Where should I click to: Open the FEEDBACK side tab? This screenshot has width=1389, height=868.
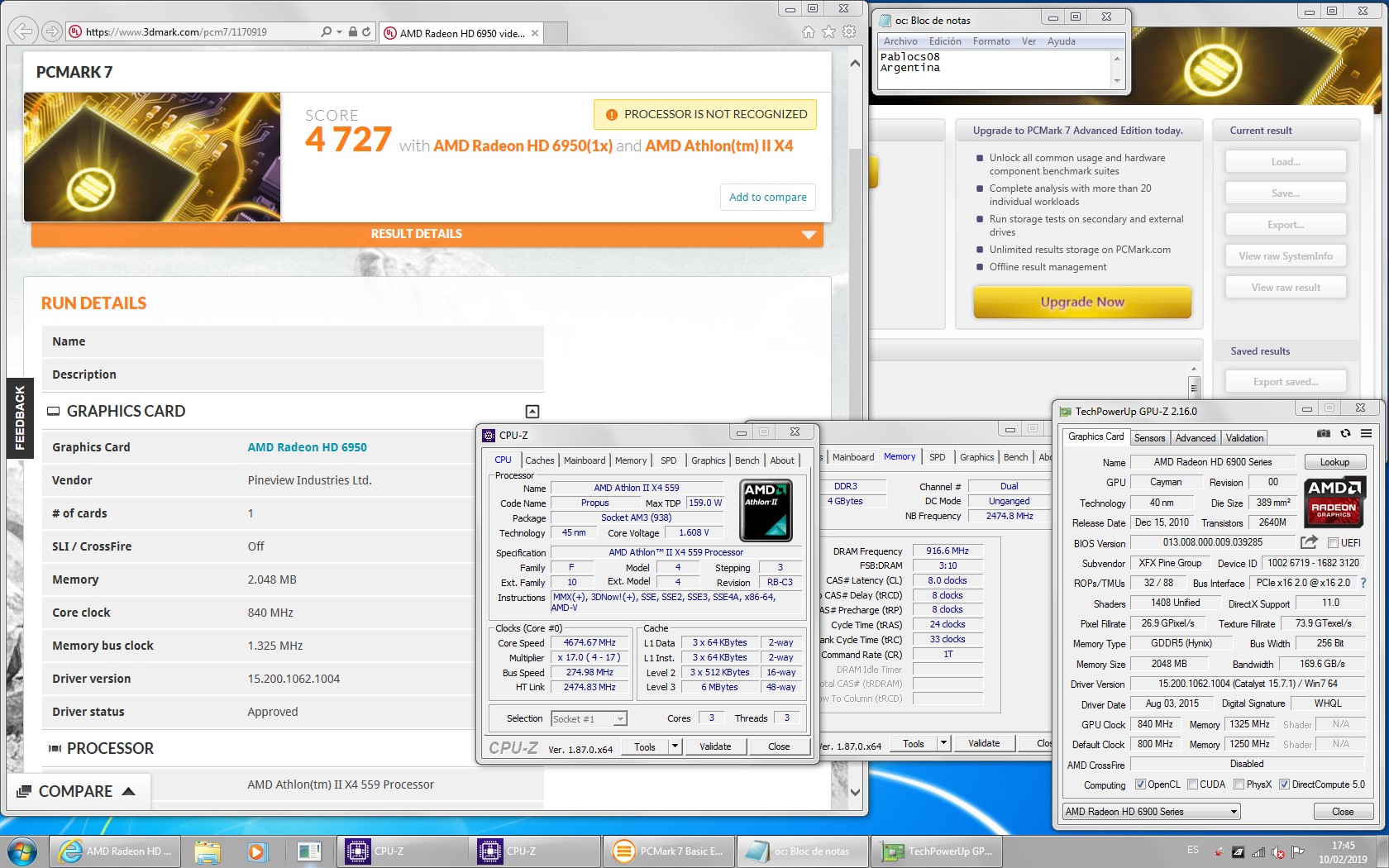[x=19, y=417]
